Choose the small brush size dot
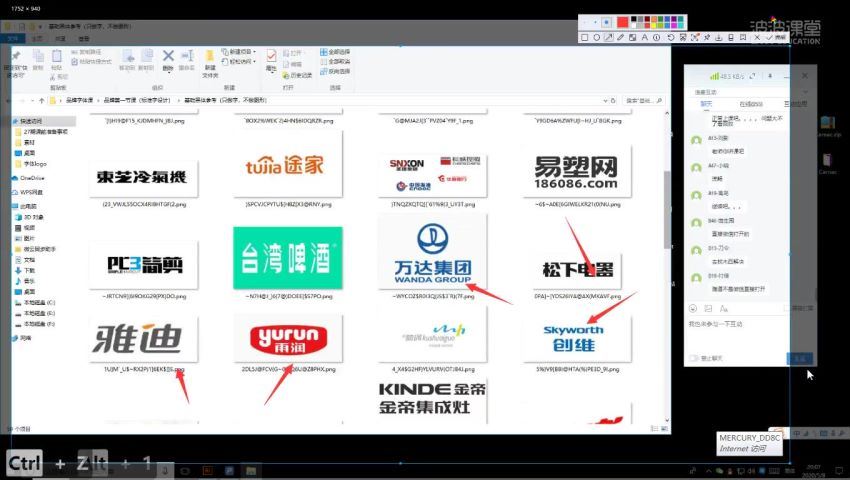The height and width of the screenshot is (480, 850). [x=584, y=22]
